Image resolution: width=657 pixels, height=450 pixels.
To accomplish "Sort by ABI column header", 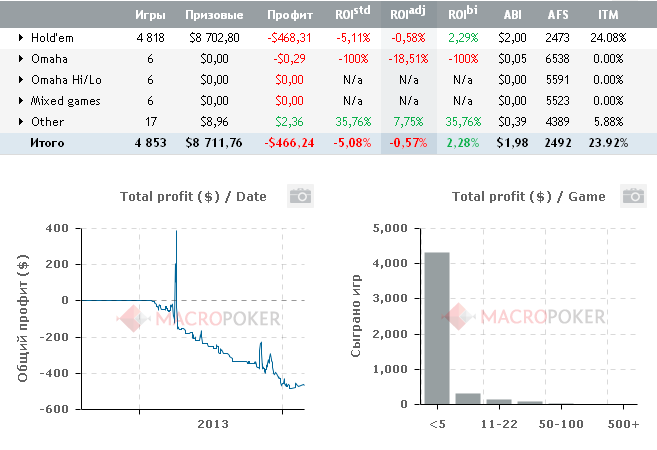I will [x=512, y=16].
